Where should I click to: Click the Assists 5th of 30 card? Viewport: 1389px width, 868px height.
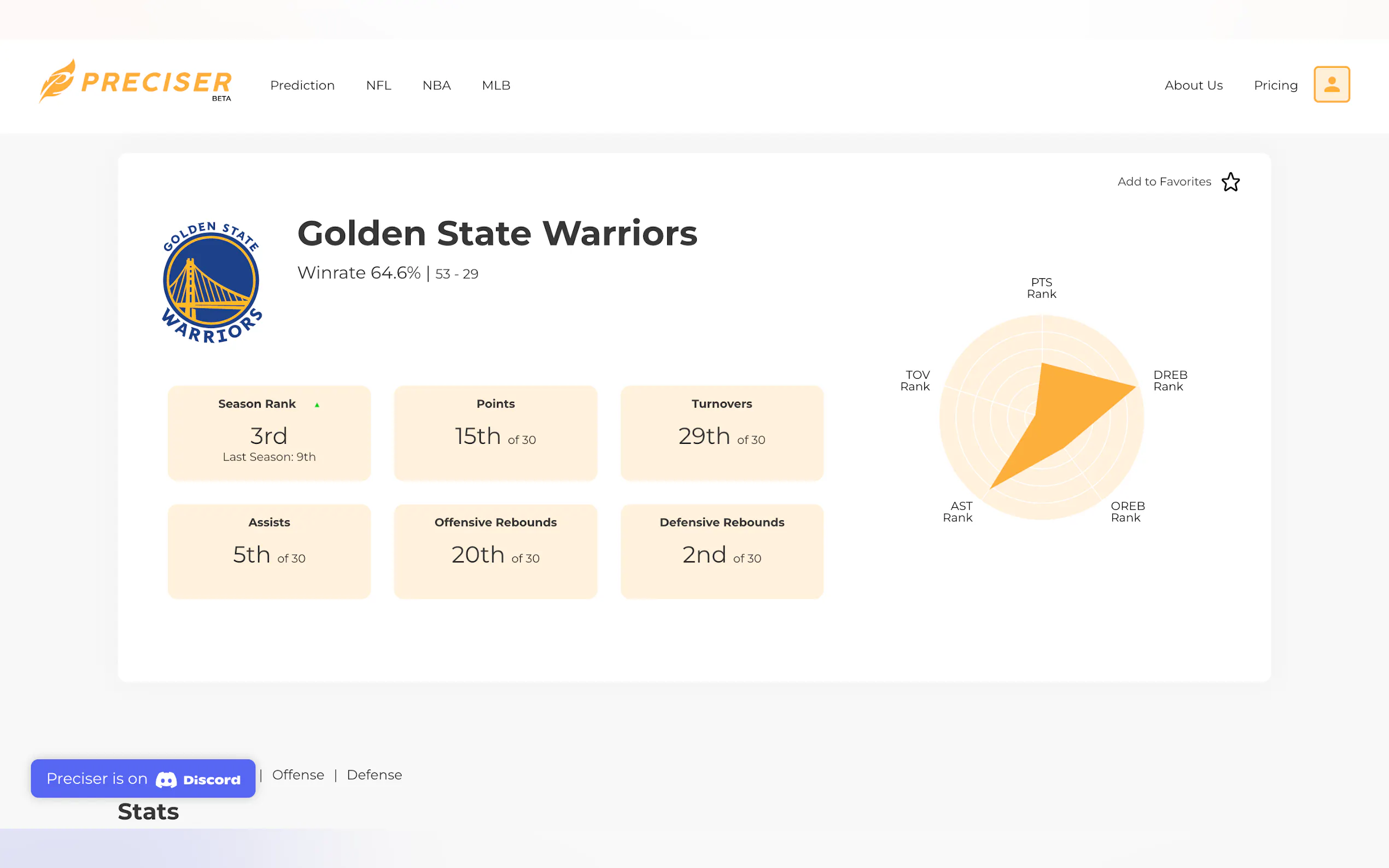coord(269,551)
